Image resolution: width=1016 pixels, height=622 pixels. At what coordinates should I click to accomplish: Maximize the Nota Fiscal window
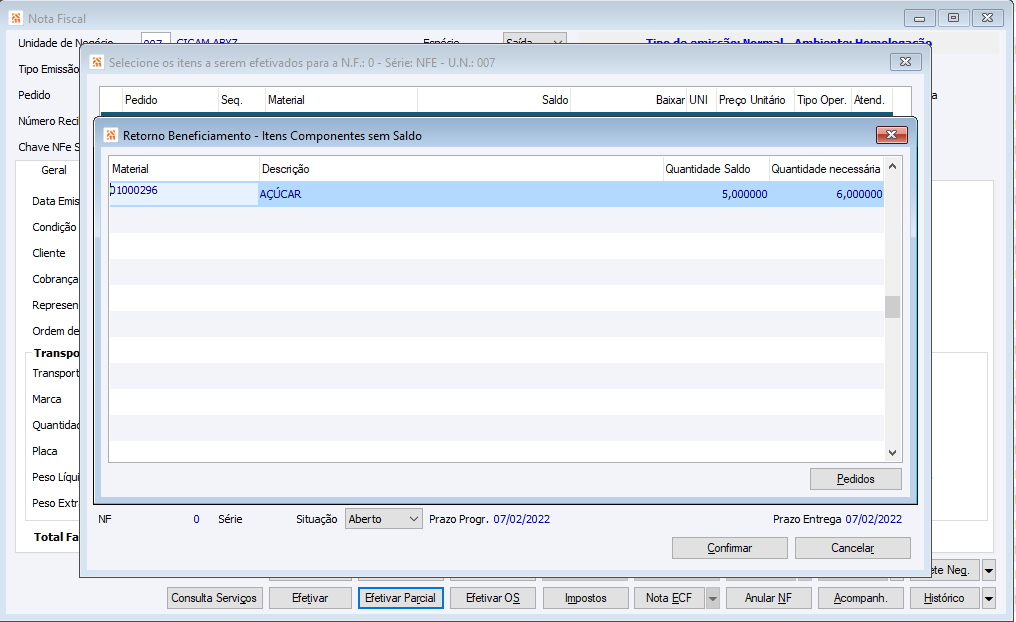pos(953,17)
